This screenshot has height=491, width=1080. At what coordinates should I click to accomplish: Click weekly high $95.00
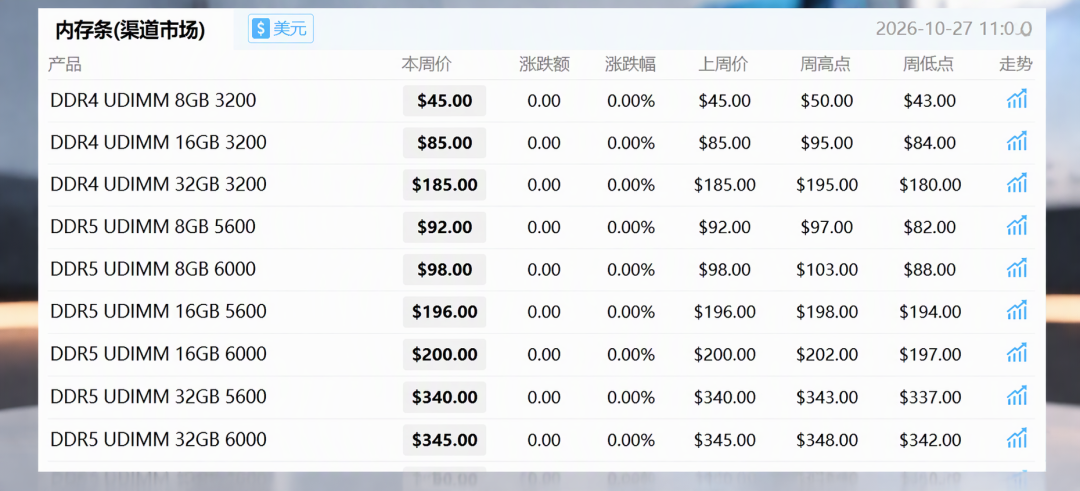coord(827,143)
